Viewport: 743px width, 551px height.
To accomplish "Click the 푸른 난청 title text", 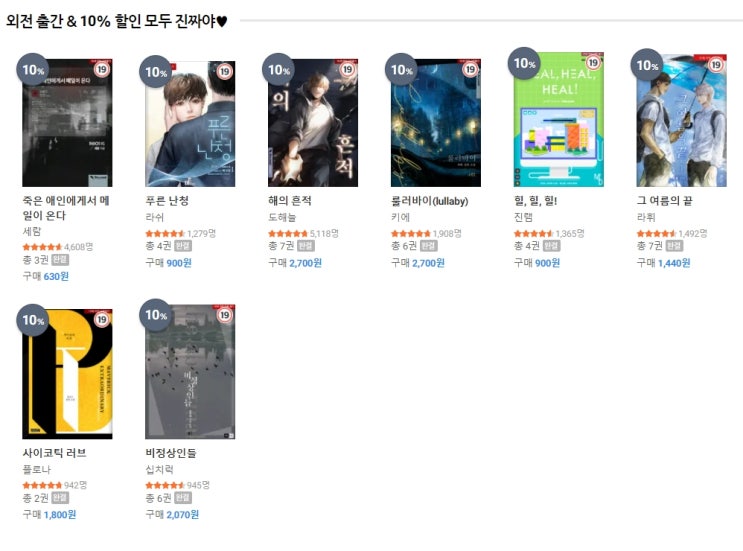I will 167,201.
